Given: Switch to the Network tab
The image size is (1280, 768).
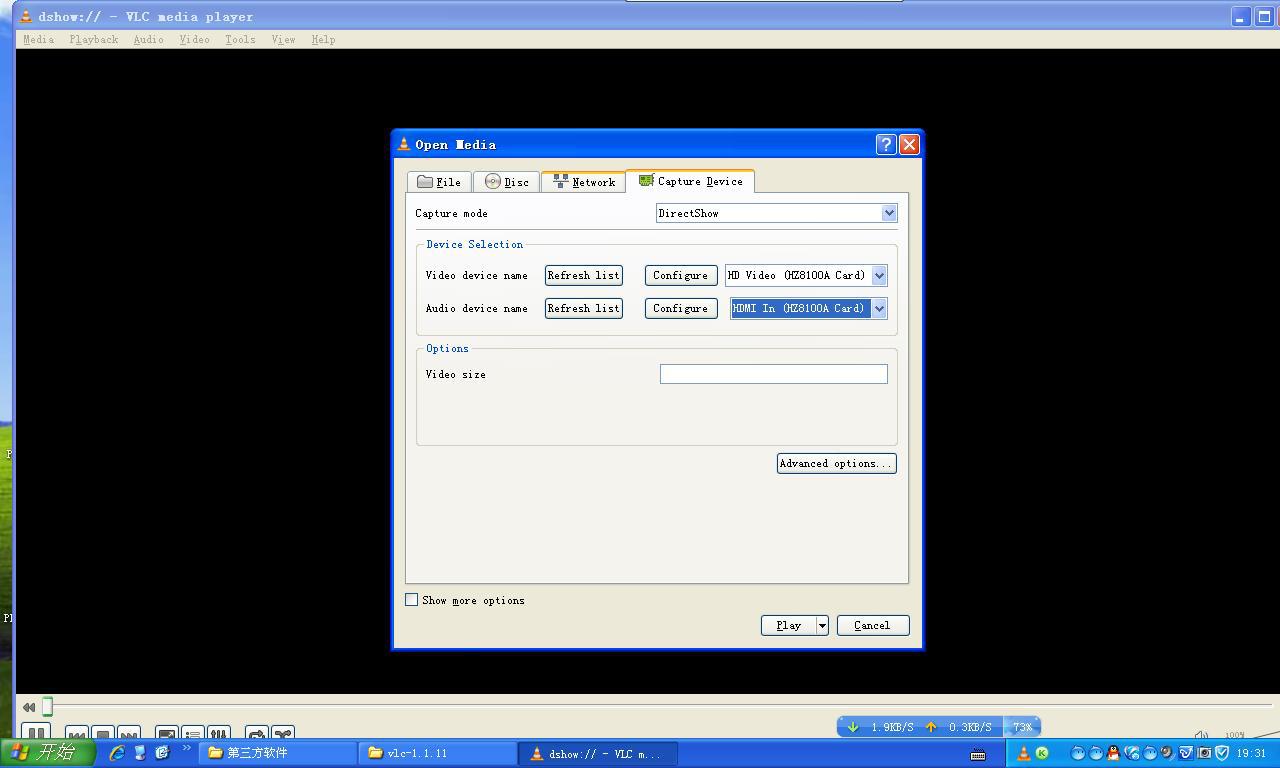Looking at the screenshot, I should click(x=584, y=182).
